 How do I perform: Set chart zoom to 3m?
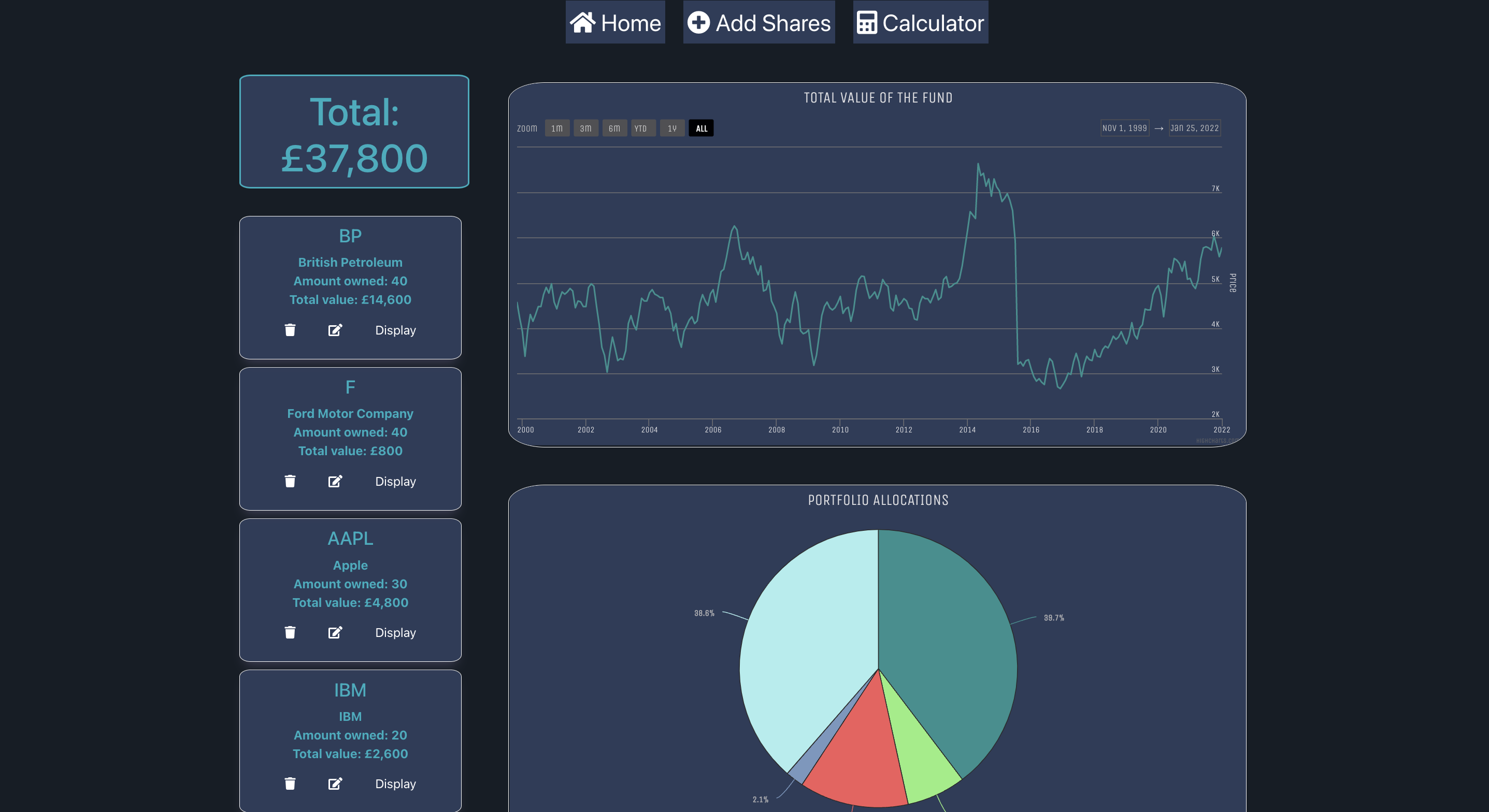(585, 128)
